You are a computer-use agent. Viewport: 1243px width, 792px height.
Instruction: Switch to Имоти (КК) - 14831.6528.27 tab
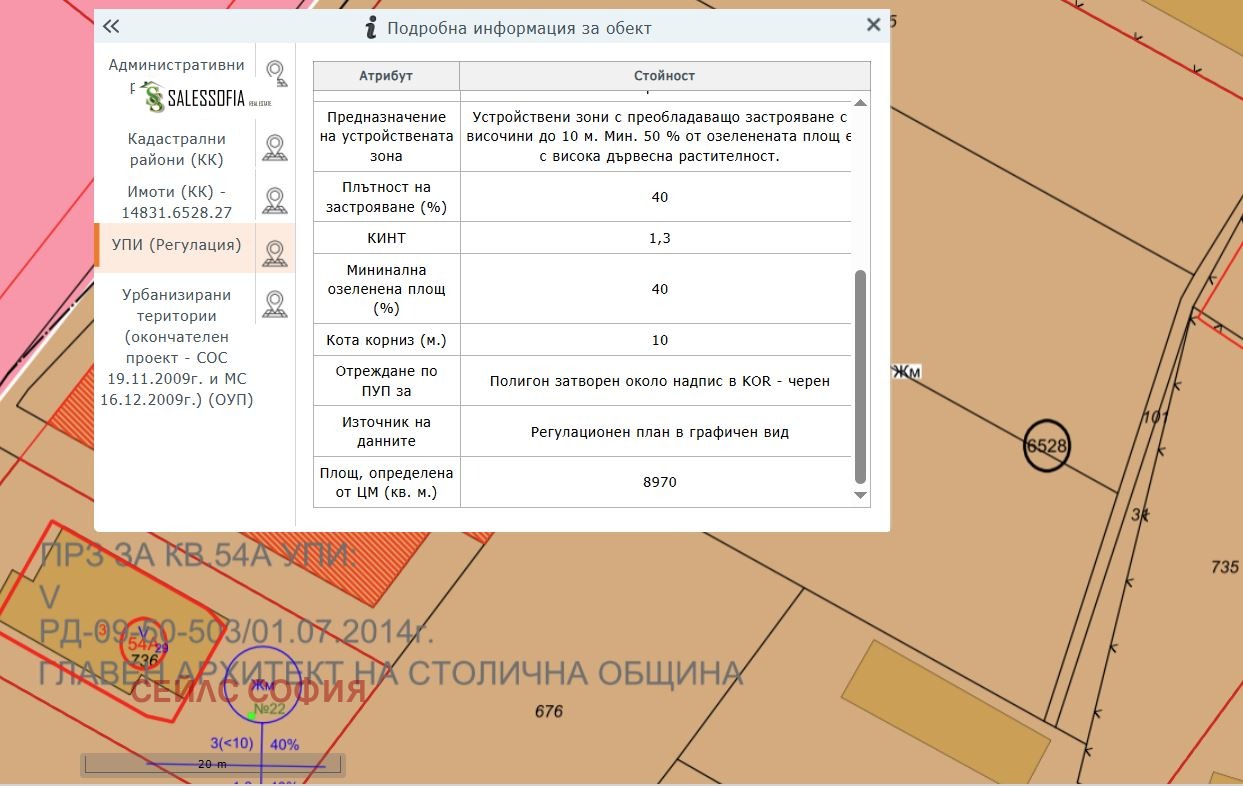click(x=176, y=201)
